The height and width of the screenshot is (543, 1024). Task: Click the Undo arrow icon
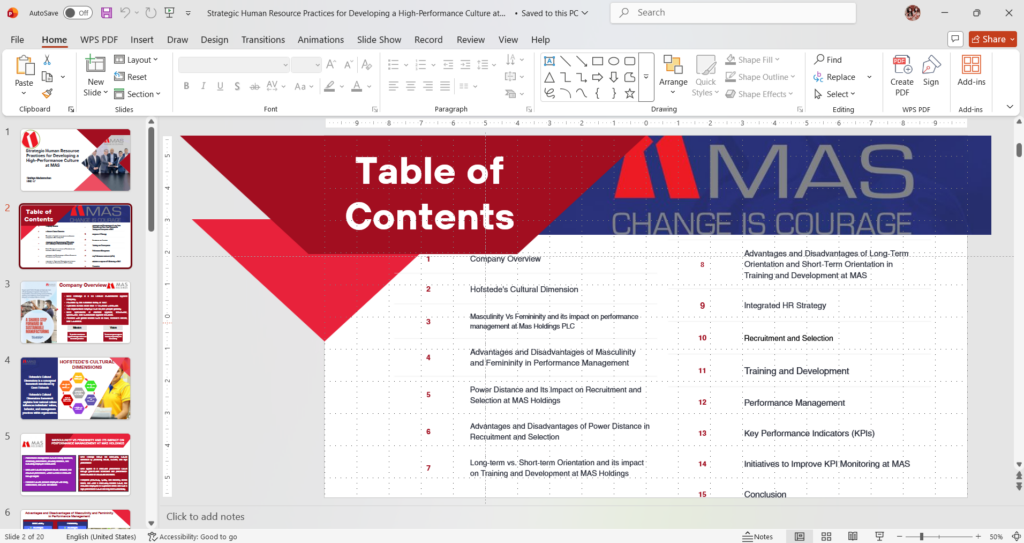125,12
